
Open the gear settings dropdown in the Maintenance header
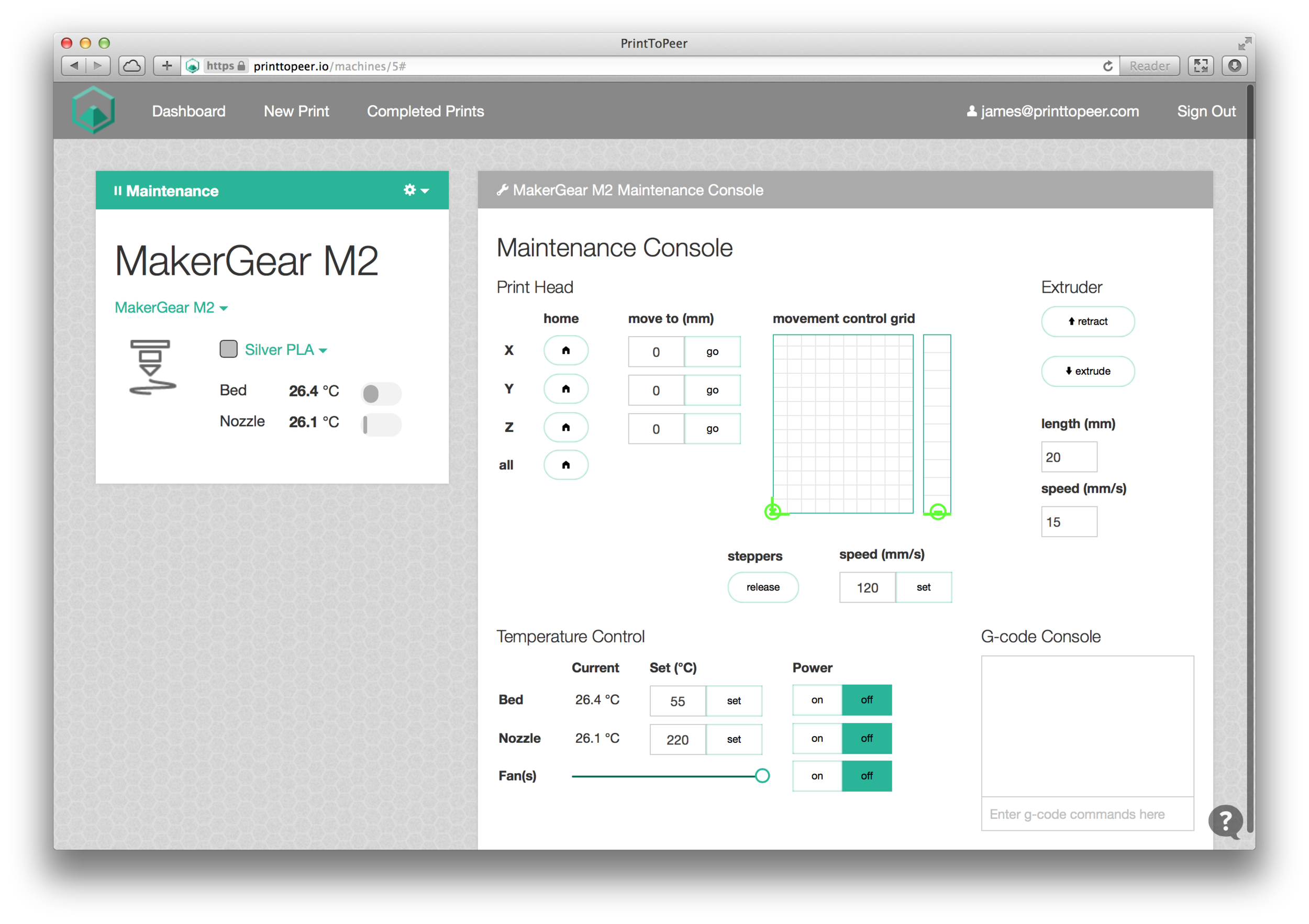[x=416, y=190]
